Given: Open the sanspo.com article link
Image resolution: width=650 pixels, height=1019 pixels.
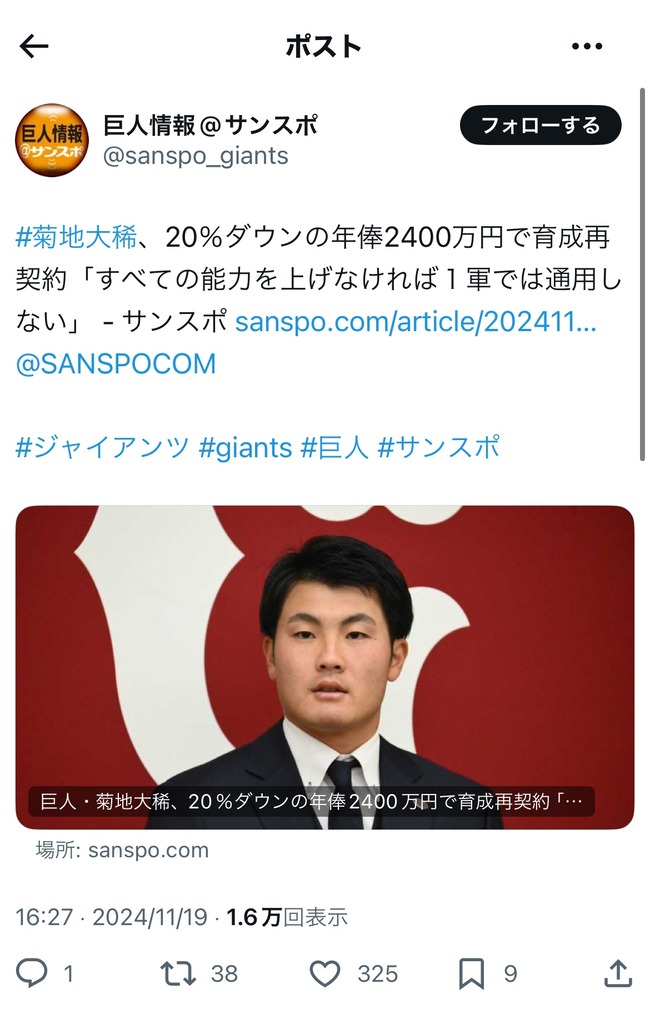Looking at the screenshot, I should click(x=415, y=322).
